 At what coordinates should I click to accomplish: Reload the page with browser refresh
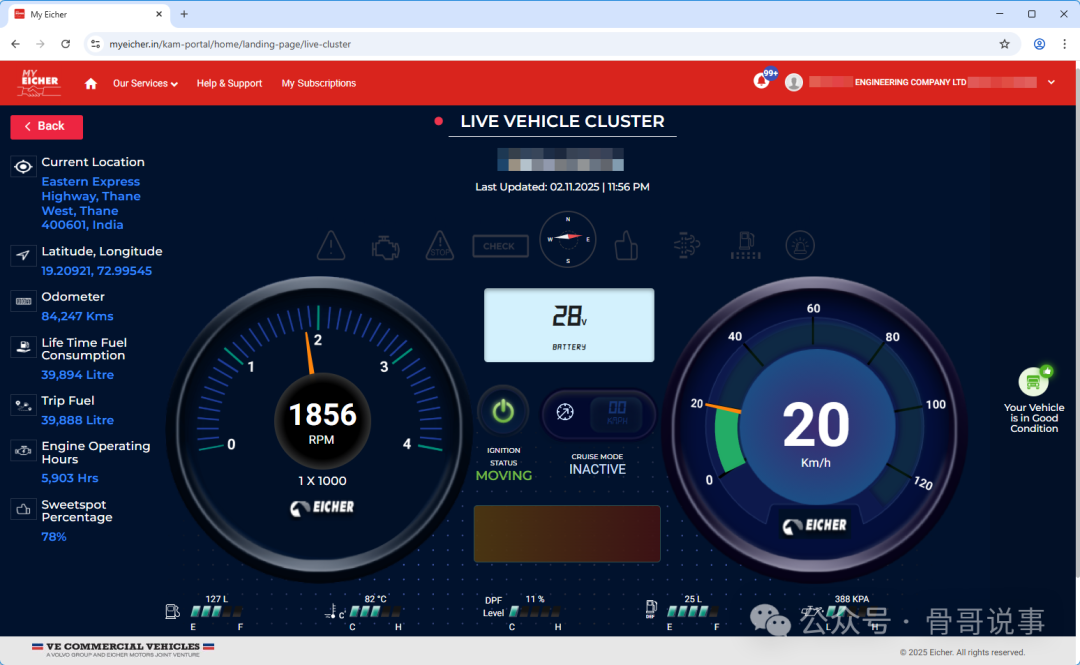click(x=65, y=44)
